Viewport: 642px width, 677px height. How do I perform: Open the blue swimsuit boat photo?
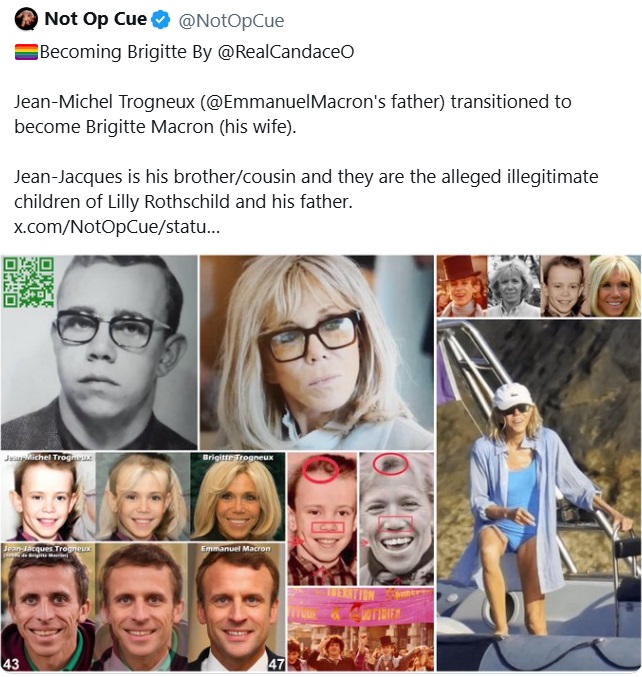539,495
